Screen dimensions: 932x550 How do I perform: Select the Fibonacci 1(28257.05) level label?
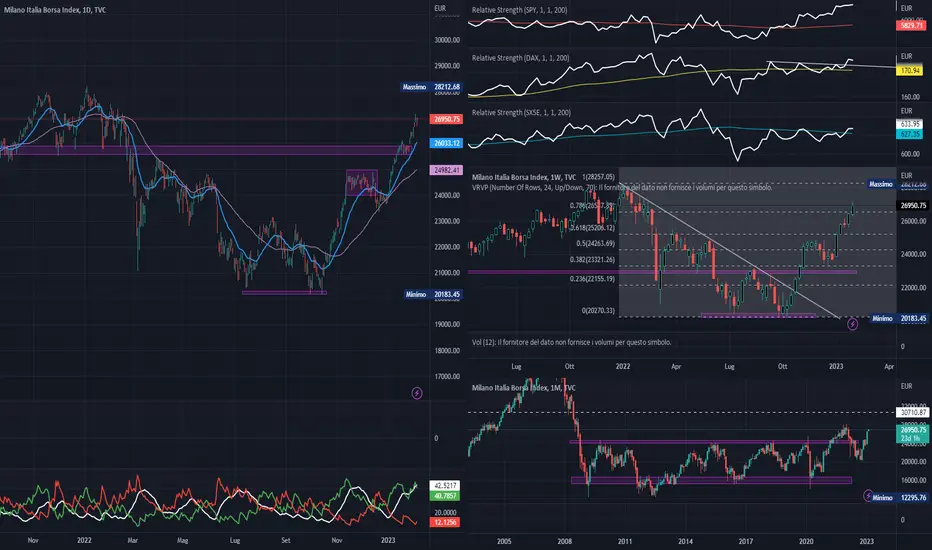coord(598,177)
